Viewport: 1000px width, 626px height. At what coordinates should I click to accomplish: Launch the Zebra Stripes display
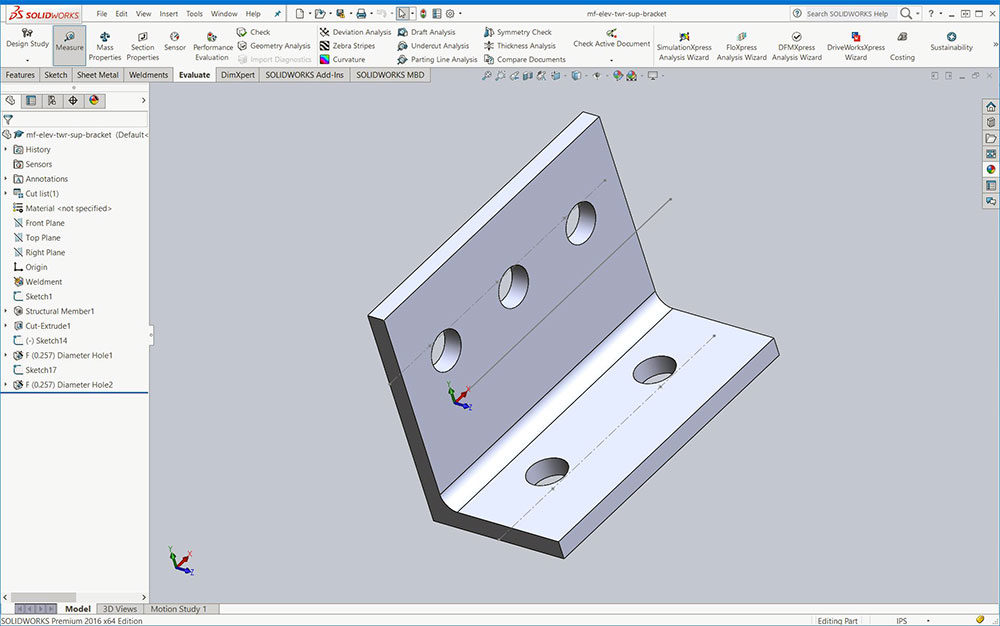(x=356, y=45)
